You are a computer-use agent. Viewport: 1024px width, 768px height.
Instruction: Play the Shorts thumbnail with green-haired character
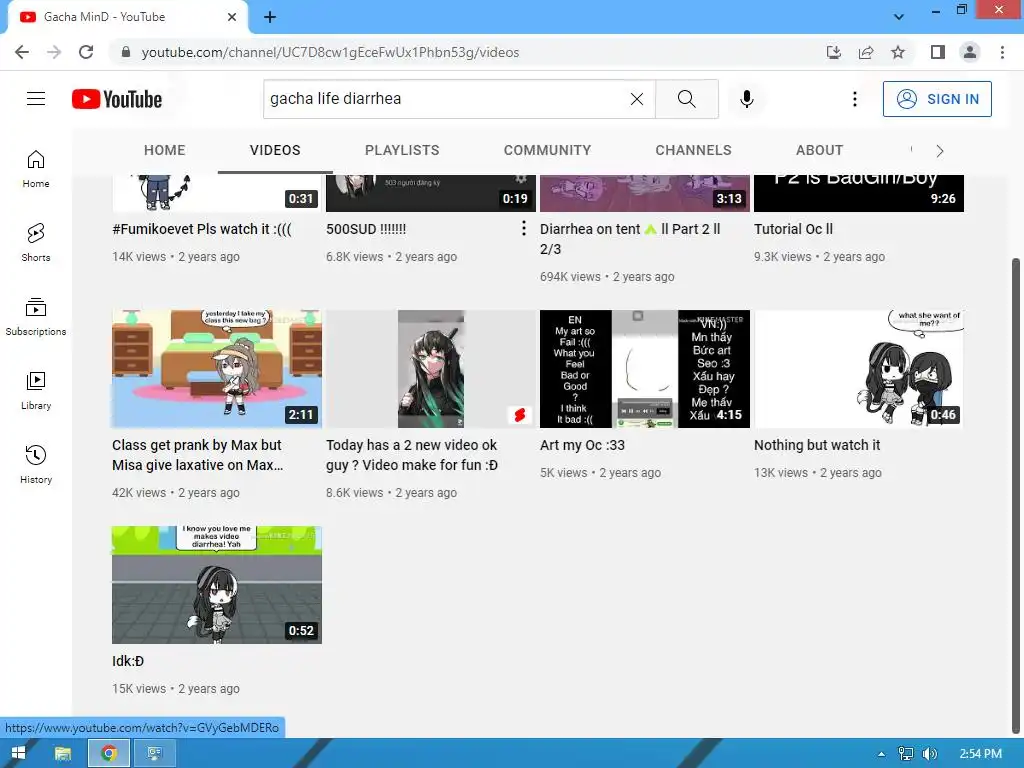click(x=431, y=369)
